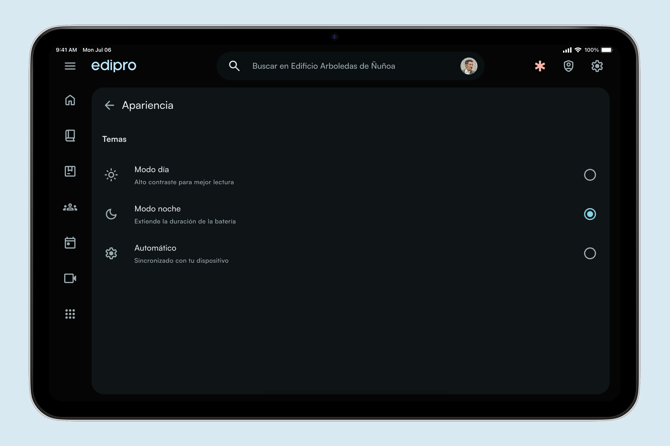Viewport: 670px width, 446px height.
Task: Select the Modo noche radio button
Action: tap(590, 214)
